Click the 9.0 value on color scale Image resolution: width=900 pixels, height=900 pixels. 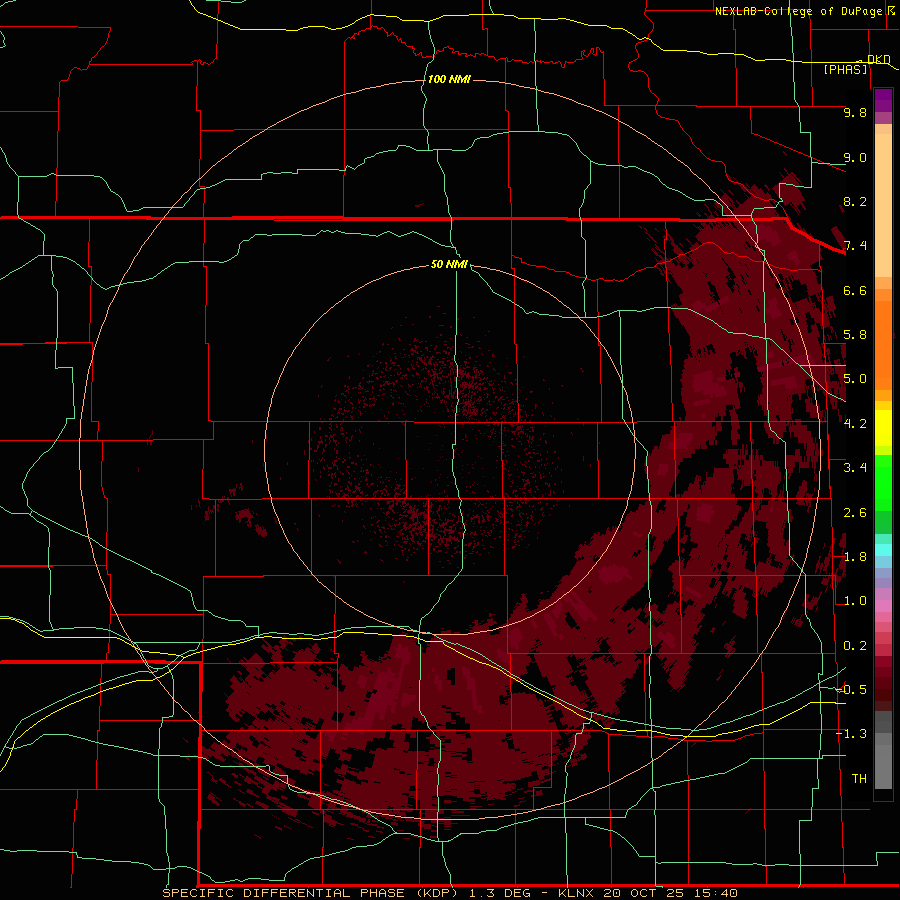click(x=855, y=157)
